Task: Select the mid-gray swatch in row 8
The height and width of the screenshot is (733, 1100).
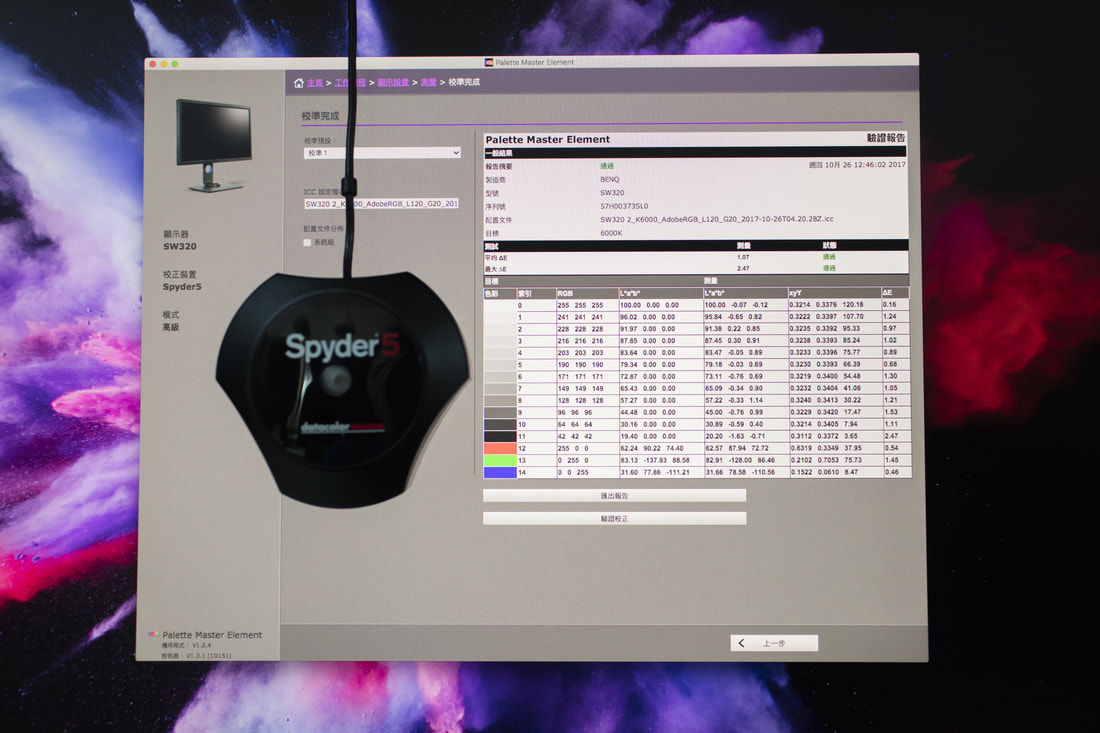Action: 500,401
